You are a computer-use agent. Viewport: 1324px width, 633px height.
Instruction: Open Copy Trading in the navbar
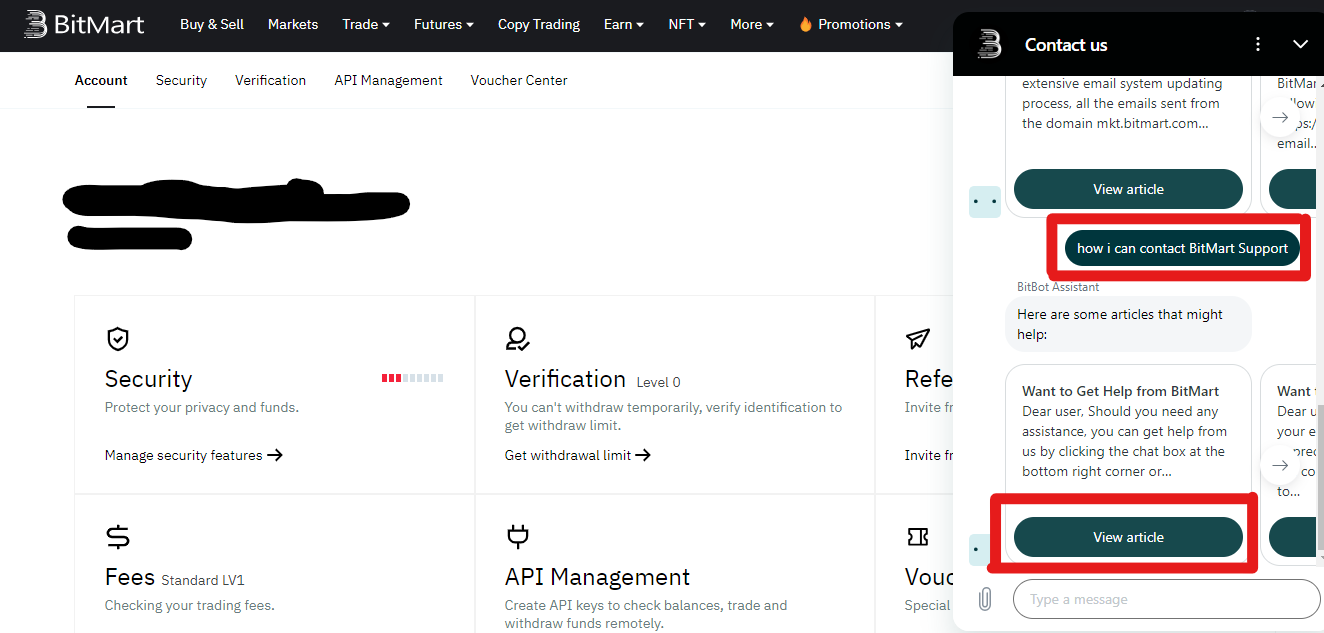point(539,24)
